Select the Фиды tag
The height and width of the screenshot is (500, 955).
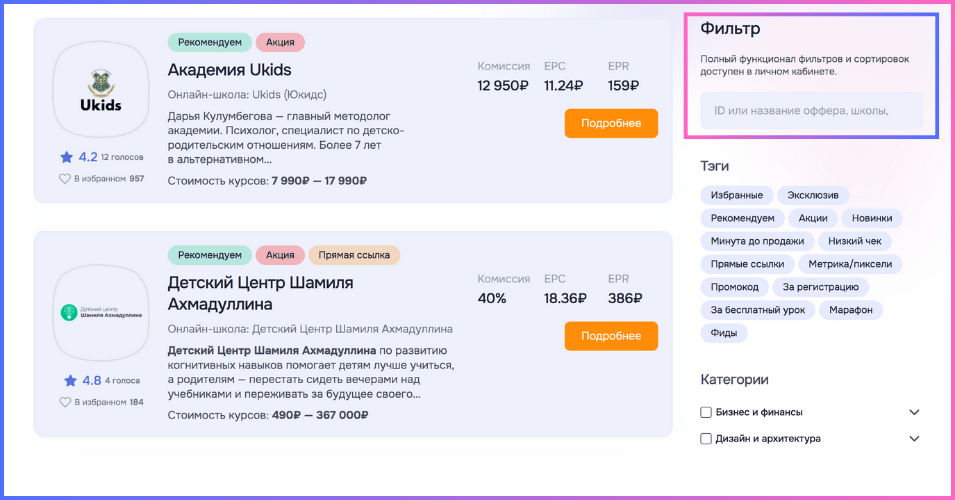click(x=724, y=333)
